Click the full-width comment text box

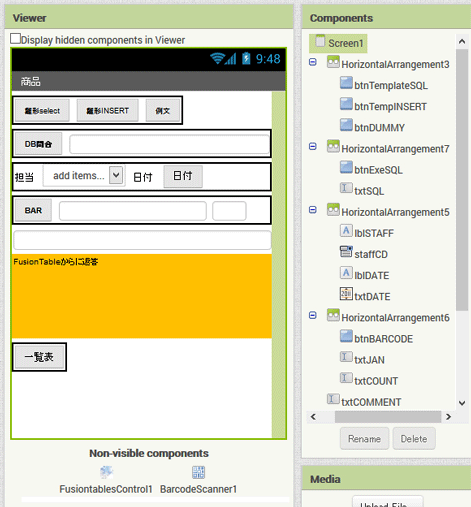pyautogui.click(x=142, y=240)
